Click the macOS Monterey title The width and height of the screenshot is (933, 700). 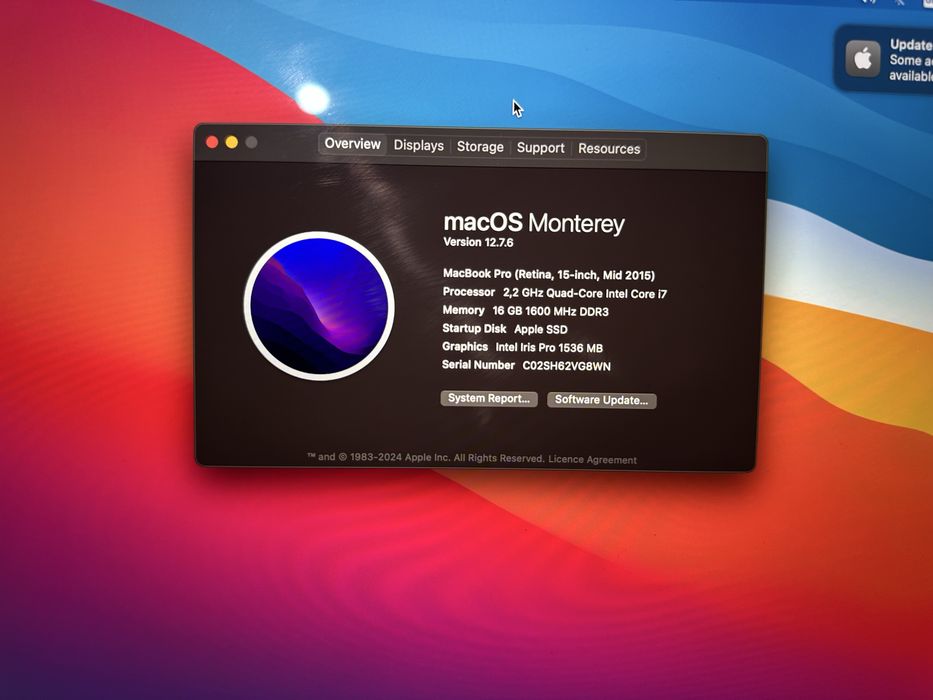point(534,223)
